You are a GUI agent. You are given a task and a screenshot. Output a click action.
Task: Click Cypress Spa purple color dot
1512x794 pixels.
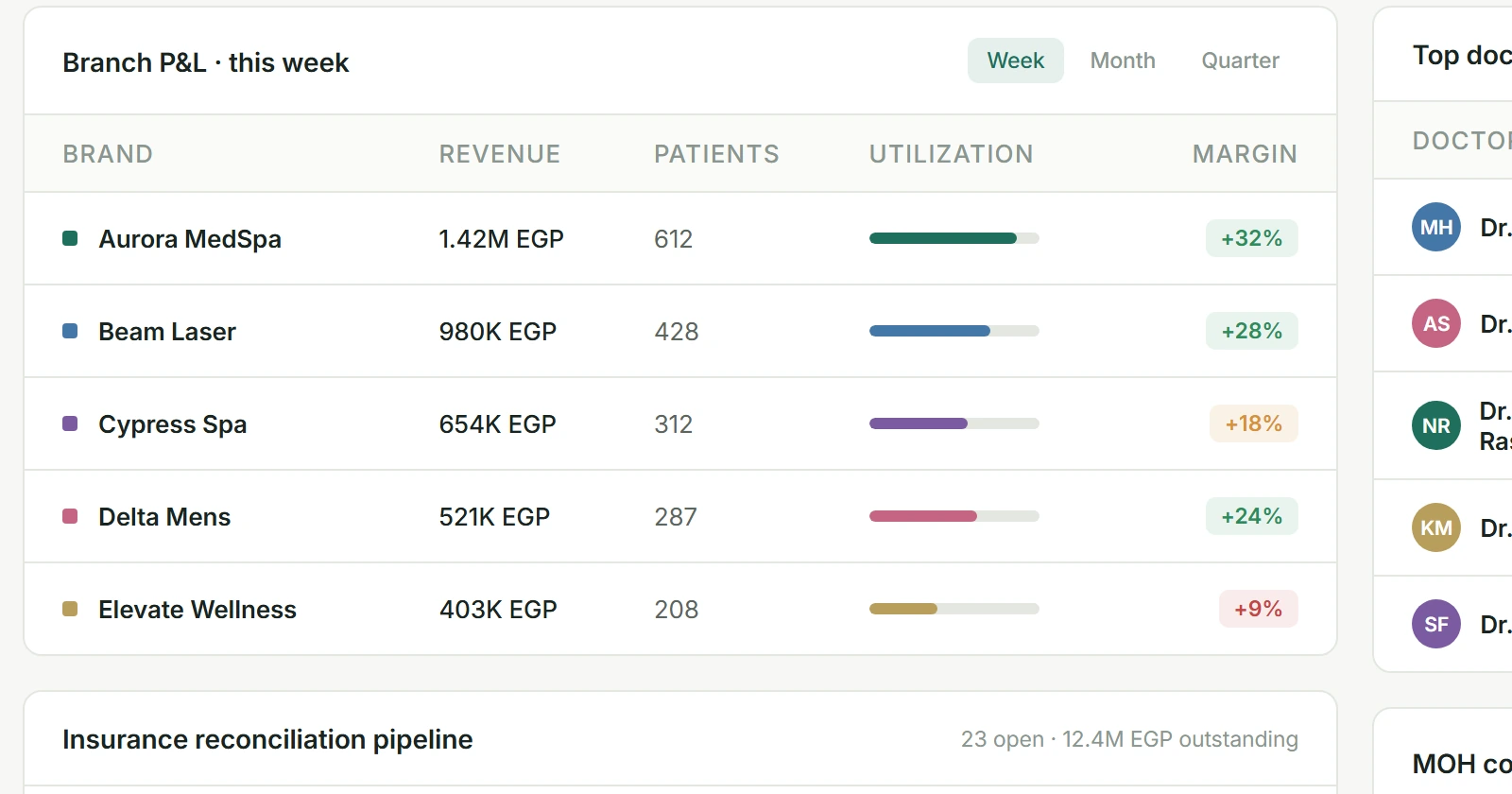click(x=70, y=423)
